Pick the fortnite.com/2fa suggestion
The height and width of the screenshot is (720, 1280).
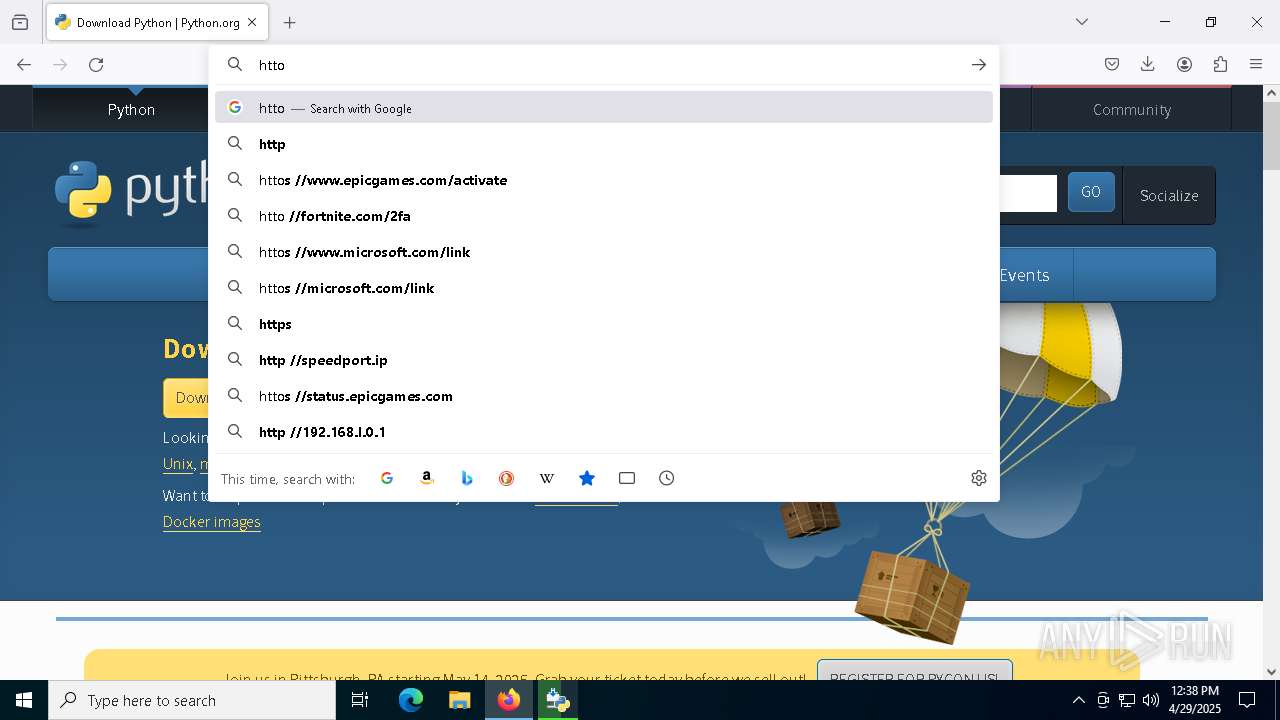pyautogui.click(x=604, y=216)
